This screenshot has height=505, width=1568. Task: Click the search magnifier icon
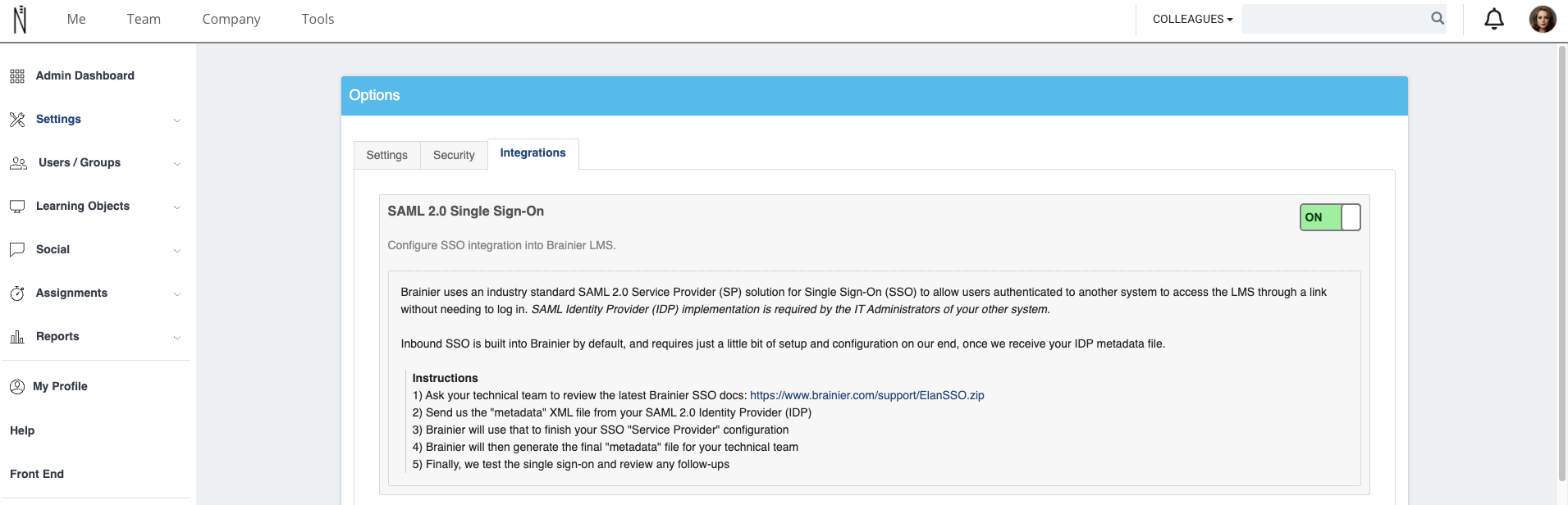(1438, 18)
